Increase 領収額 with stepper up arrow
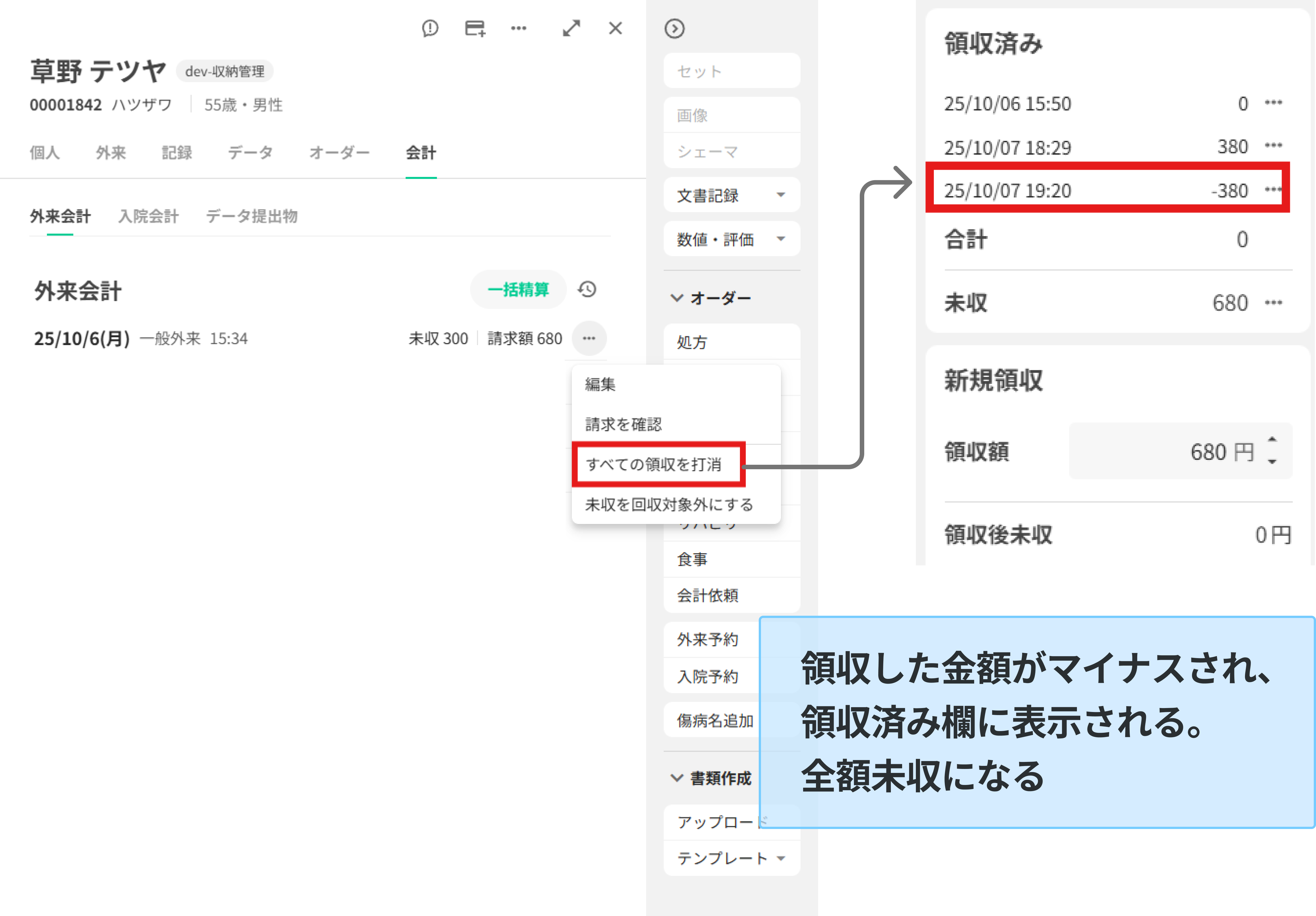This screenshot has width=1316, height=916. point(1272,440)
